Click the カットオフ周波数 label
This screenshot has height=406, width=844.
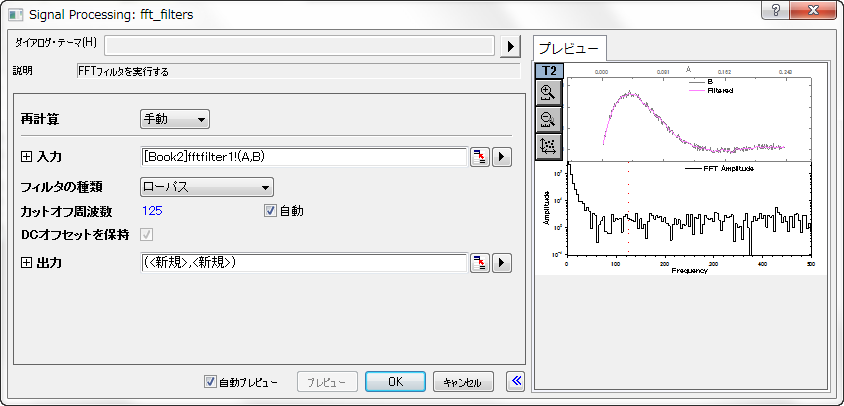[x=66, y=212]
